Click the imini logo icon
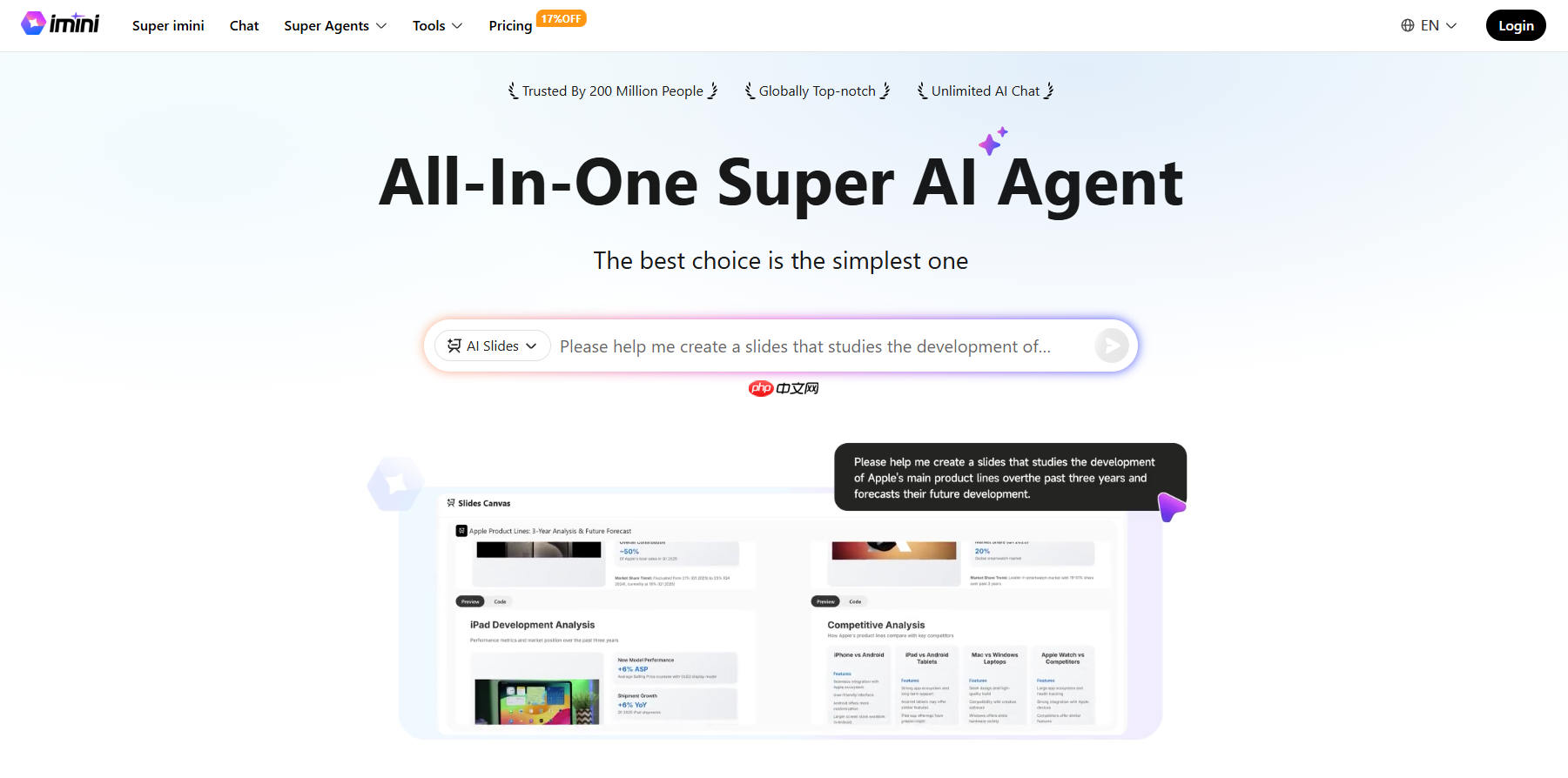The height and width of the screenshot is (778, 1568). click(33, 23)
